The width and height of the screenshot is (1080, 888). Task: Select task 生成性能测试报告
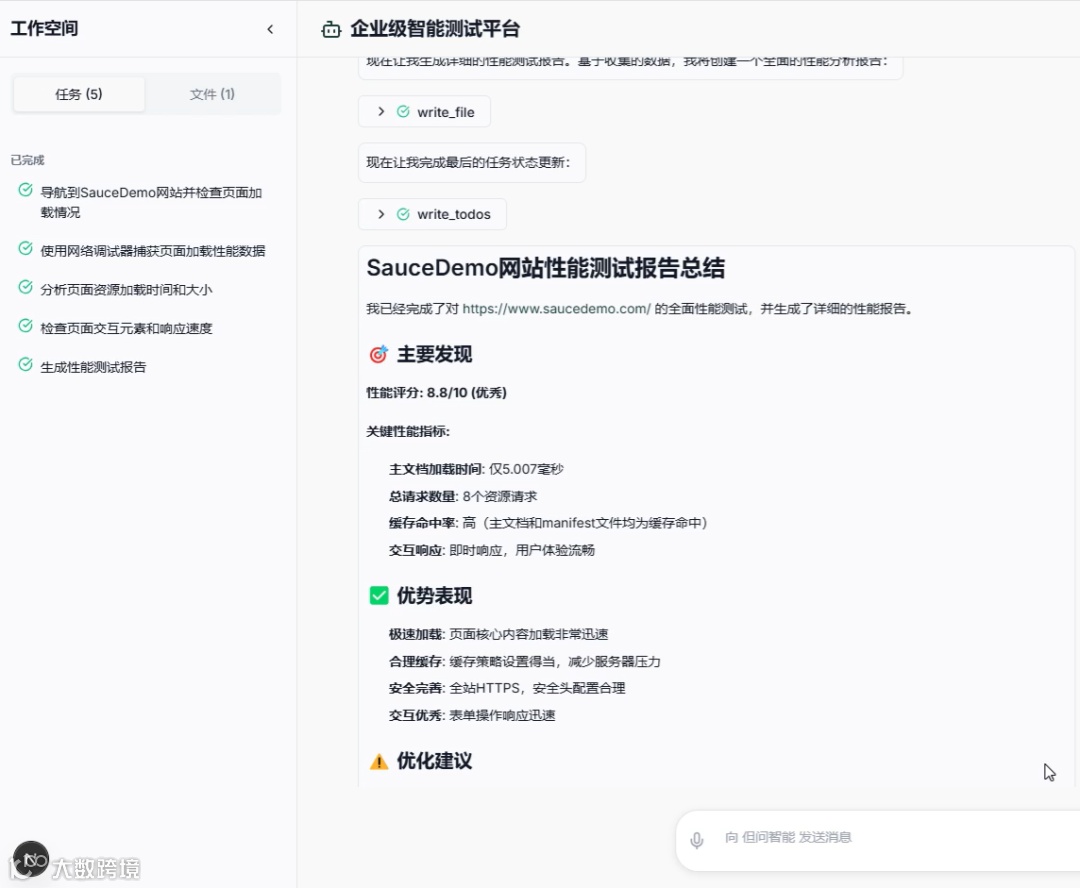[93, 366]
